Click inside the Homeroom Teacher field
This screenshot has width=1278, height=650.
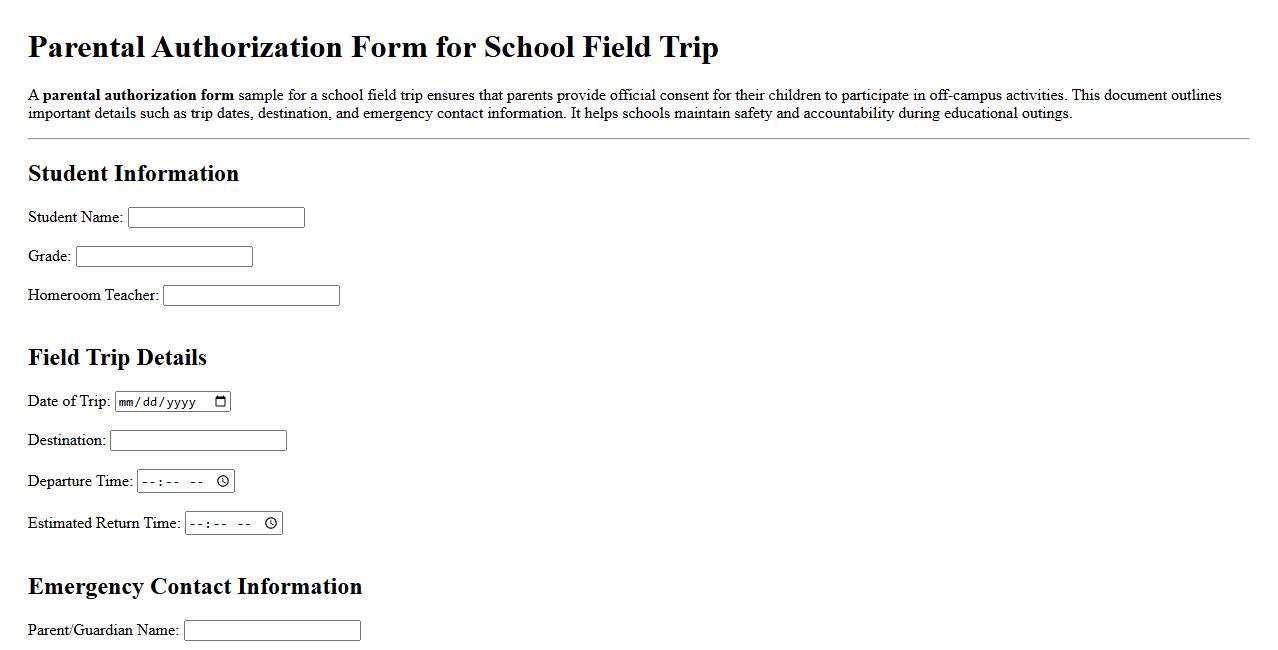click(x=250, y=295)
